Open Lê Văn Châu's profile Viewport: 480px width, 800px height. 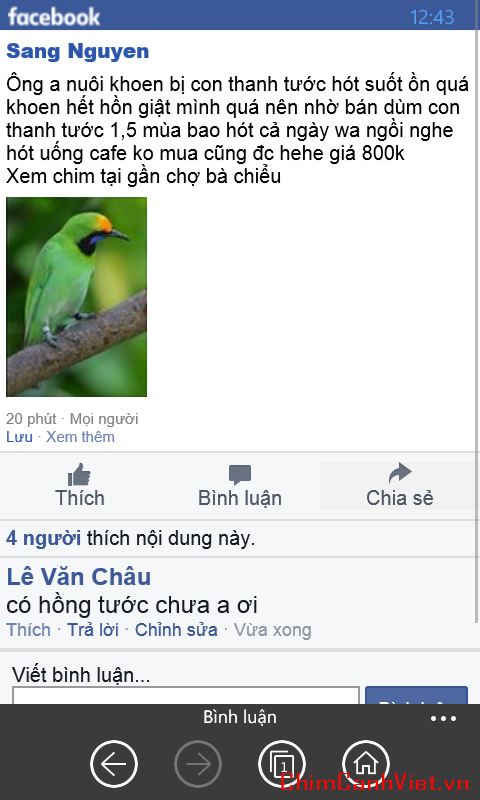coord(79,577)
